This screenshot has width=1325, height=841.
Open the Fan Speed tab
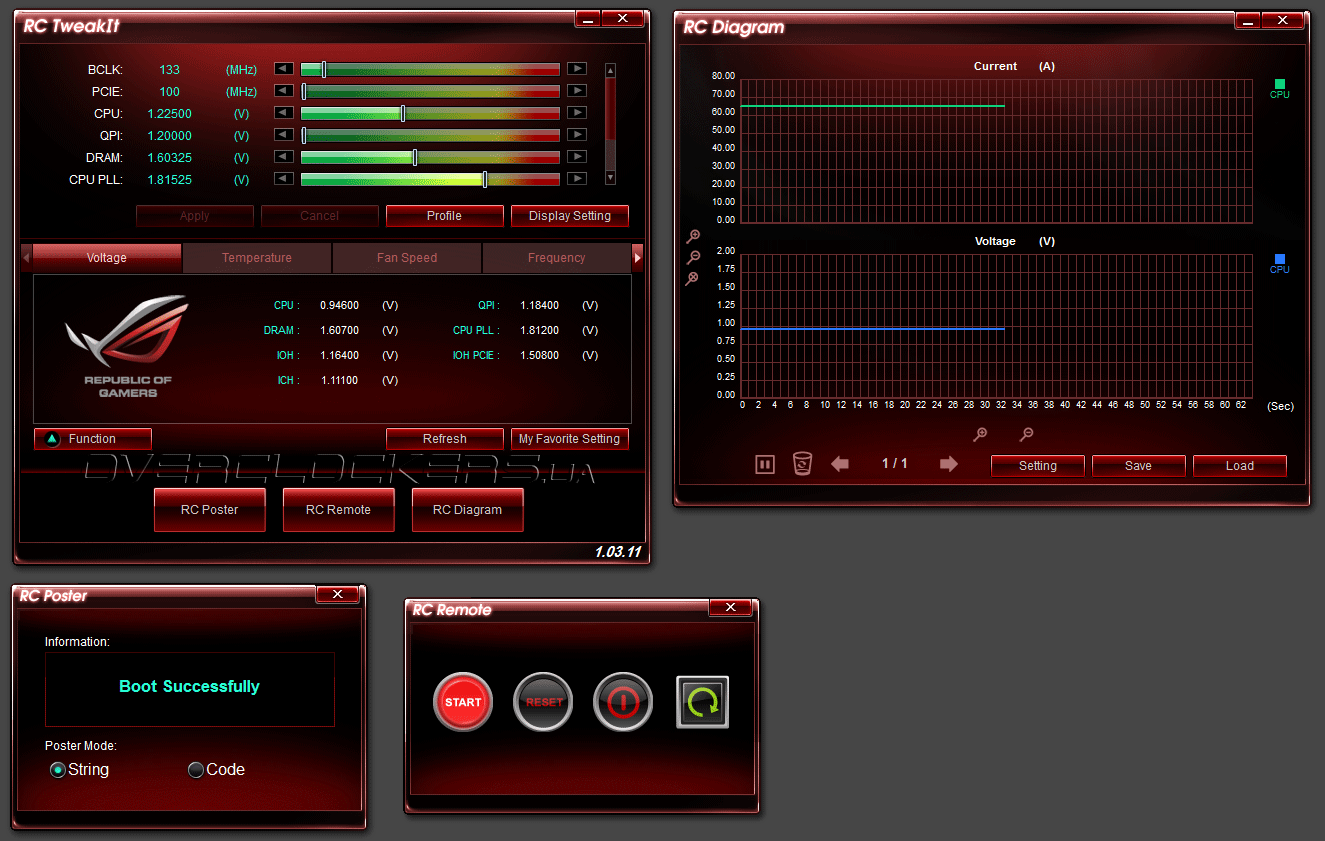(407, 258)
